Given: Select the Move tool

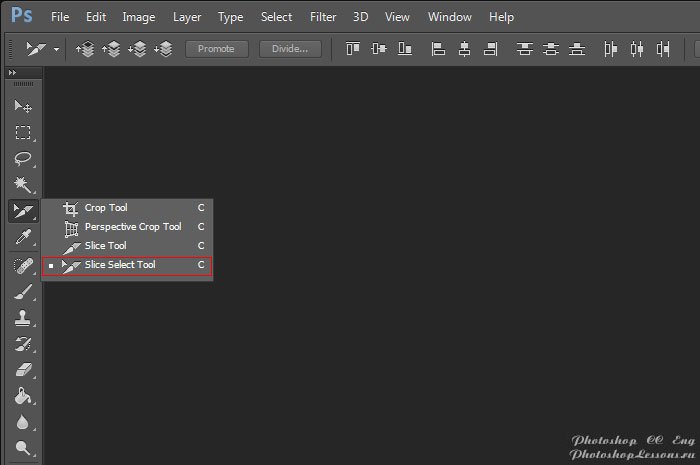Looking at the screenshot, I should (22, 107).
